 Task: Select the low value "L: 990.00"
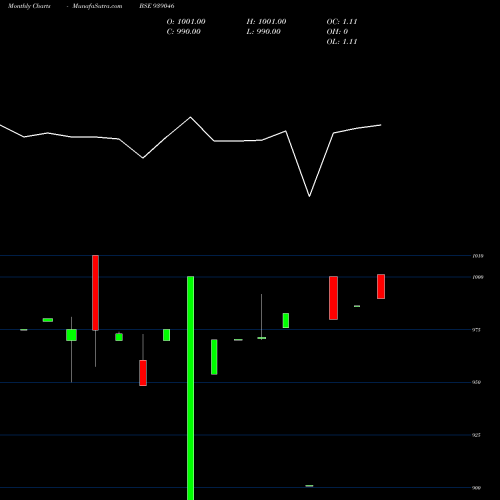(x=264, y=32)
